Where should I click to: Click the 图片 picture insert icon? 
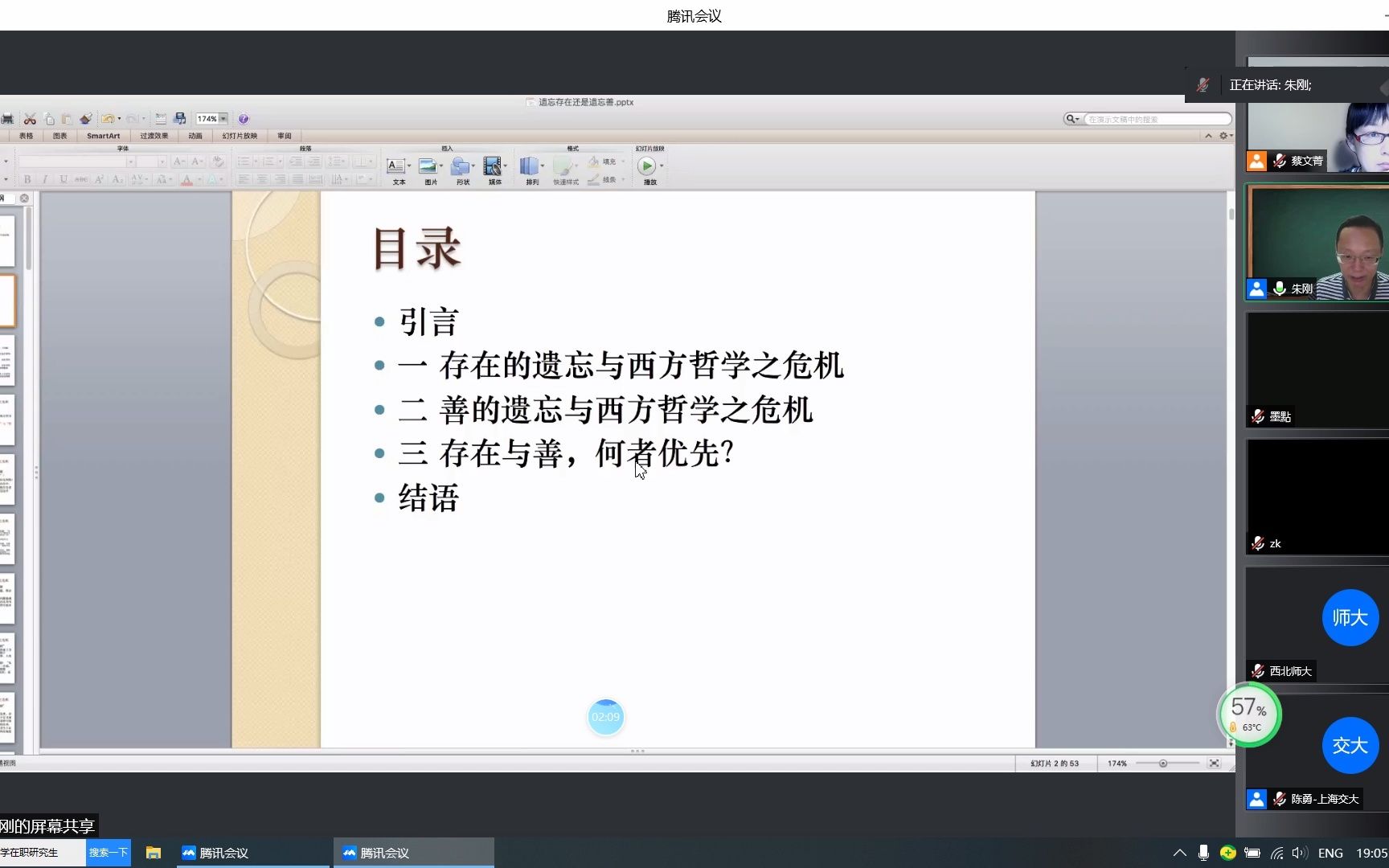tap(428, 166)
